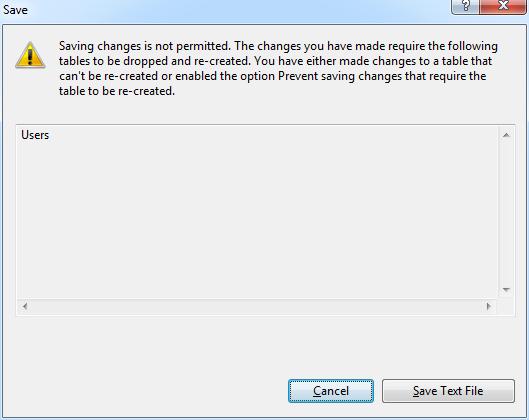Click the Save title bar text

[x=16, y=10]
